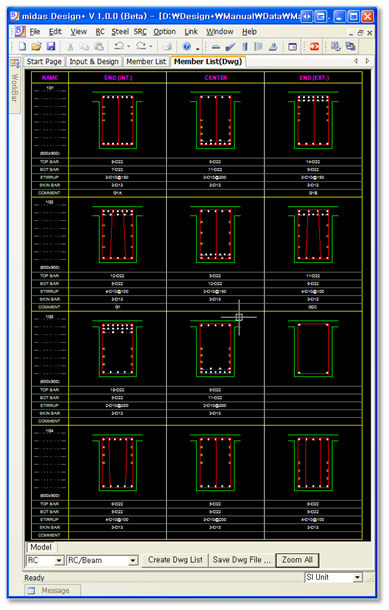
Task: Click the blue Help question mark icon
Action: [x=187, y=47]
